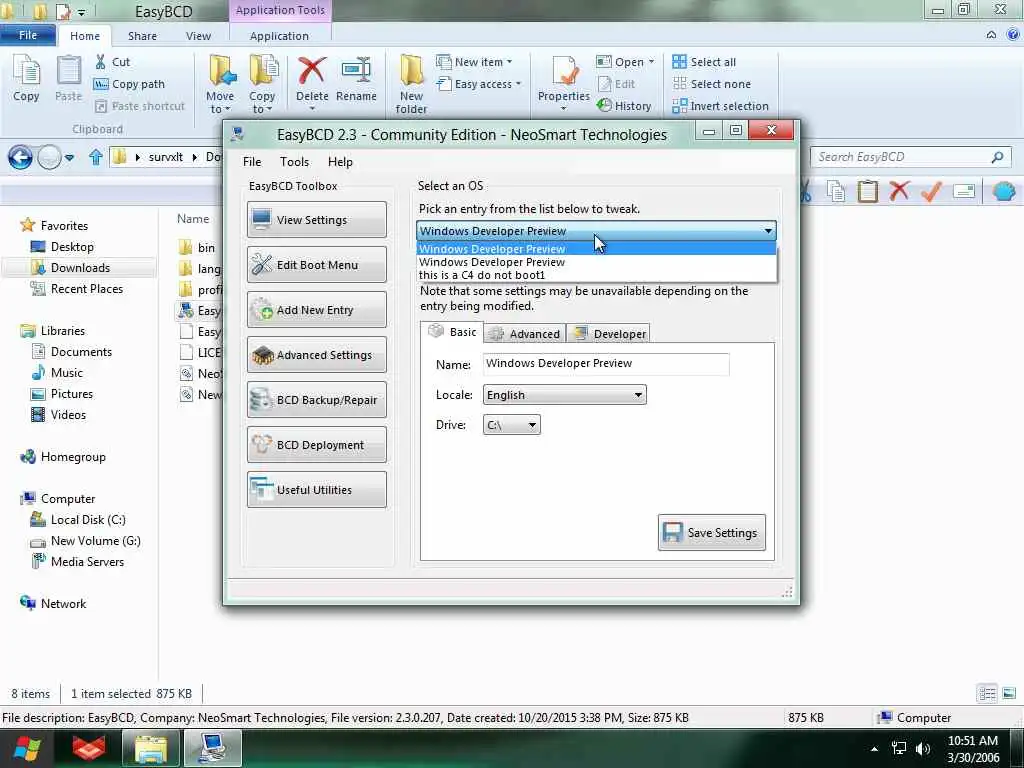Open Edit Boot Menu section
Viewport: 1024px width, 768px height.
pos(317,264)
